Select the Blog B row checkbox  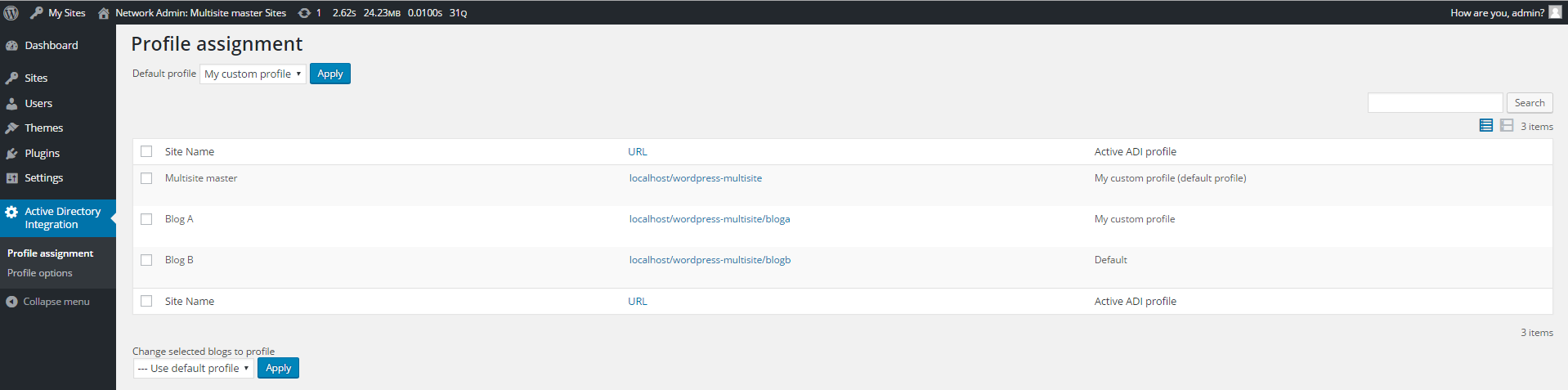point(146,260)
